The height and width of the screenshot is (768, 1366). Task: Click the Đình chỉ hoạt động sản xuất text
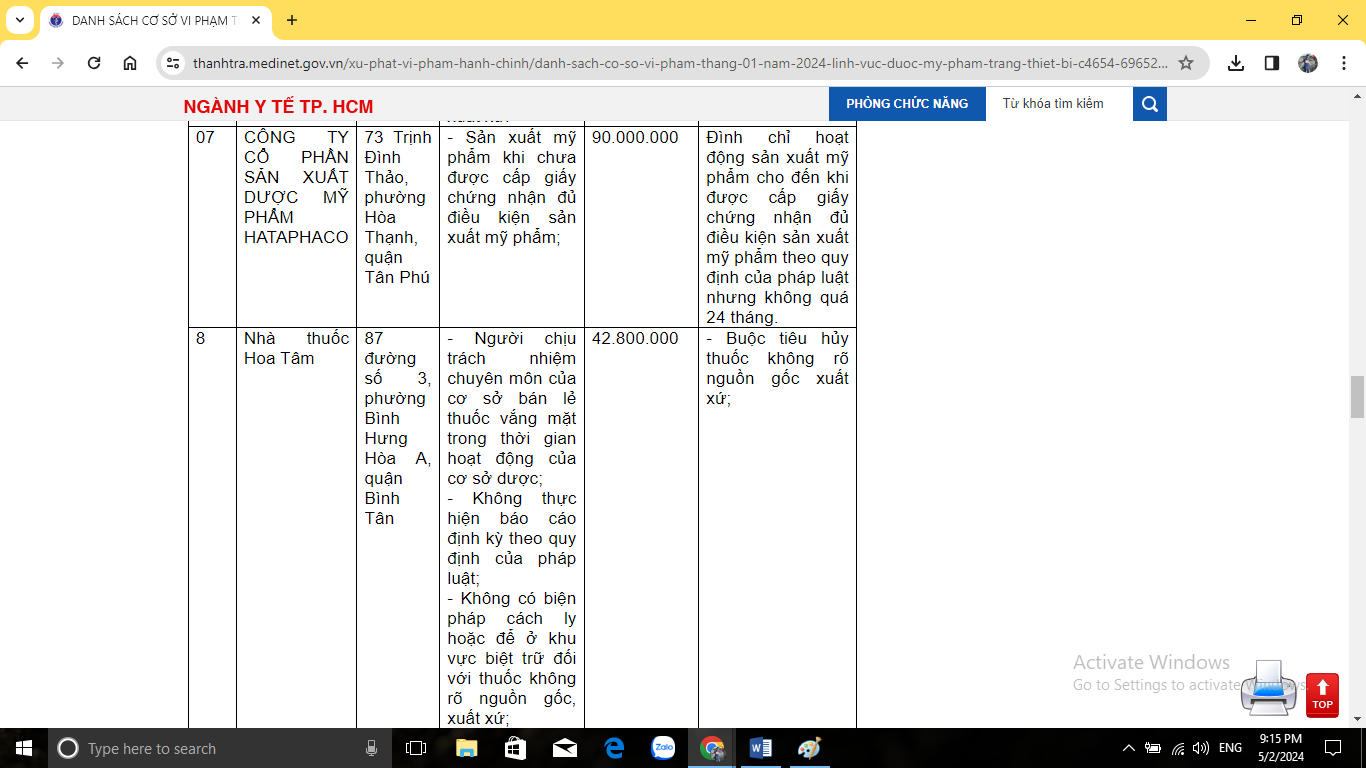click(777, 227)
